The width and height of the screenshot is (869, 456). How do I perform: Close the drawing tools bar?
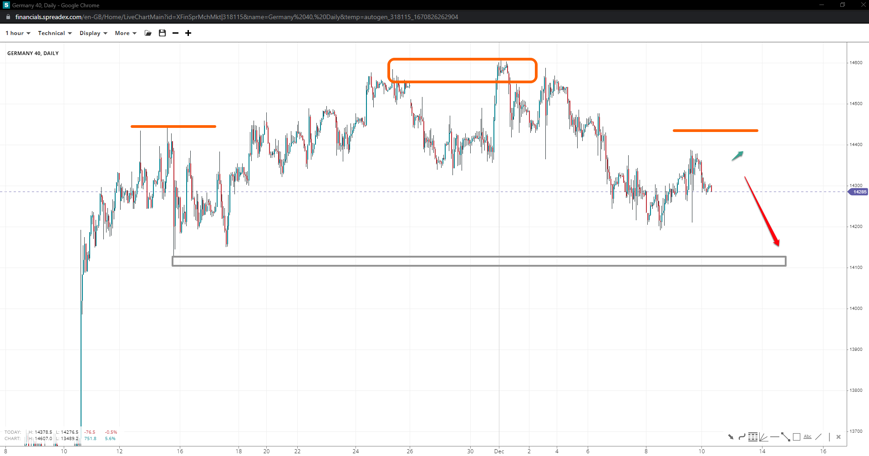coord(838,437)
